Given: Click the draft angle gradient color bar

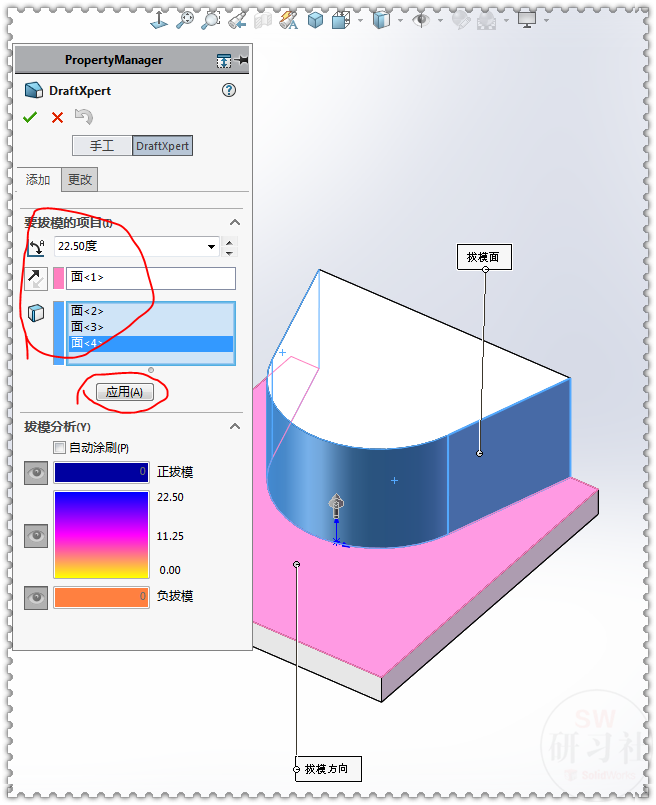Looking at the screenshot, I should point(101,534).
